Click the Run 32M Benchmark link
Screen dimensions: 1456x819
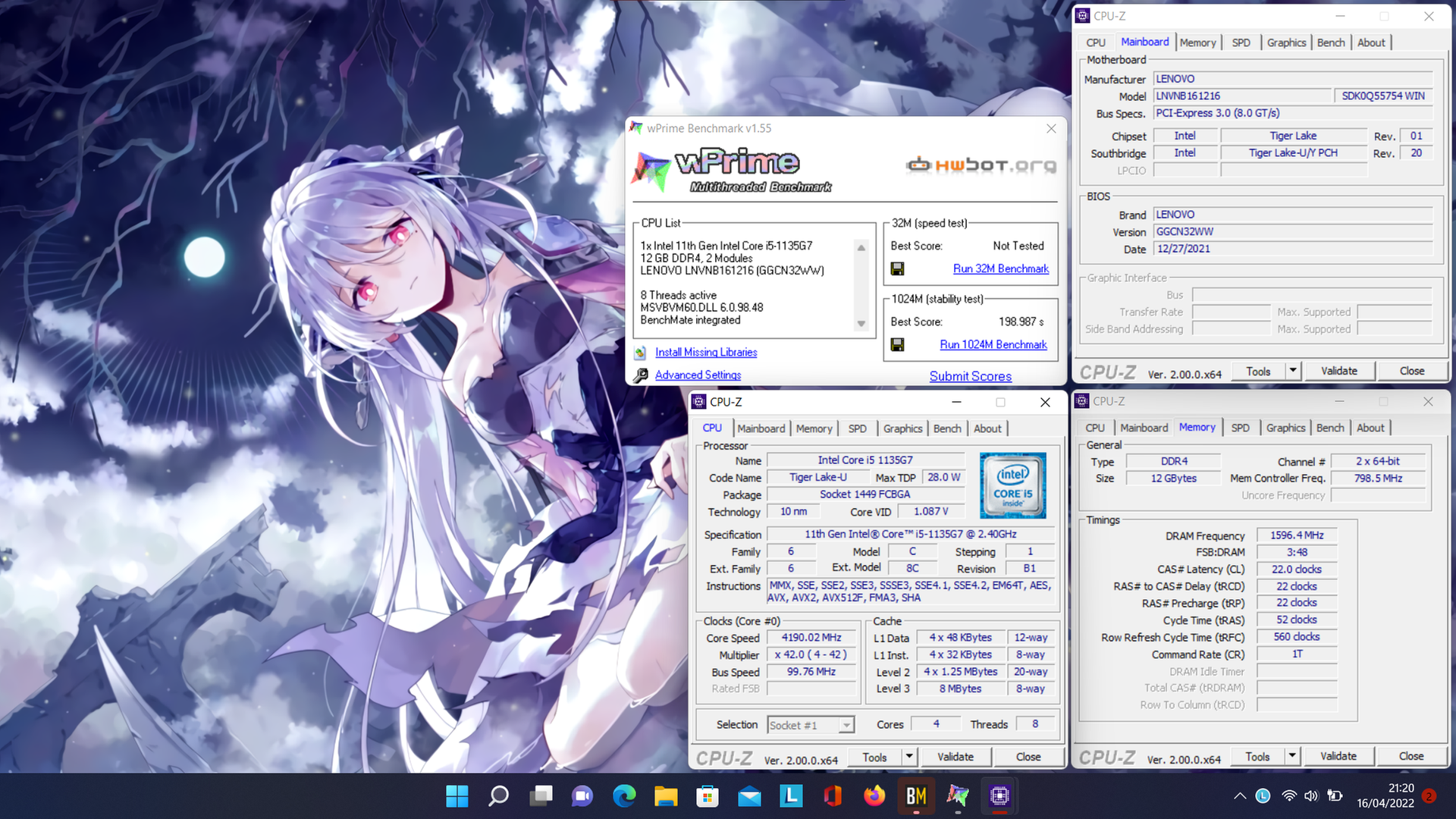[x=1001, y=268]
